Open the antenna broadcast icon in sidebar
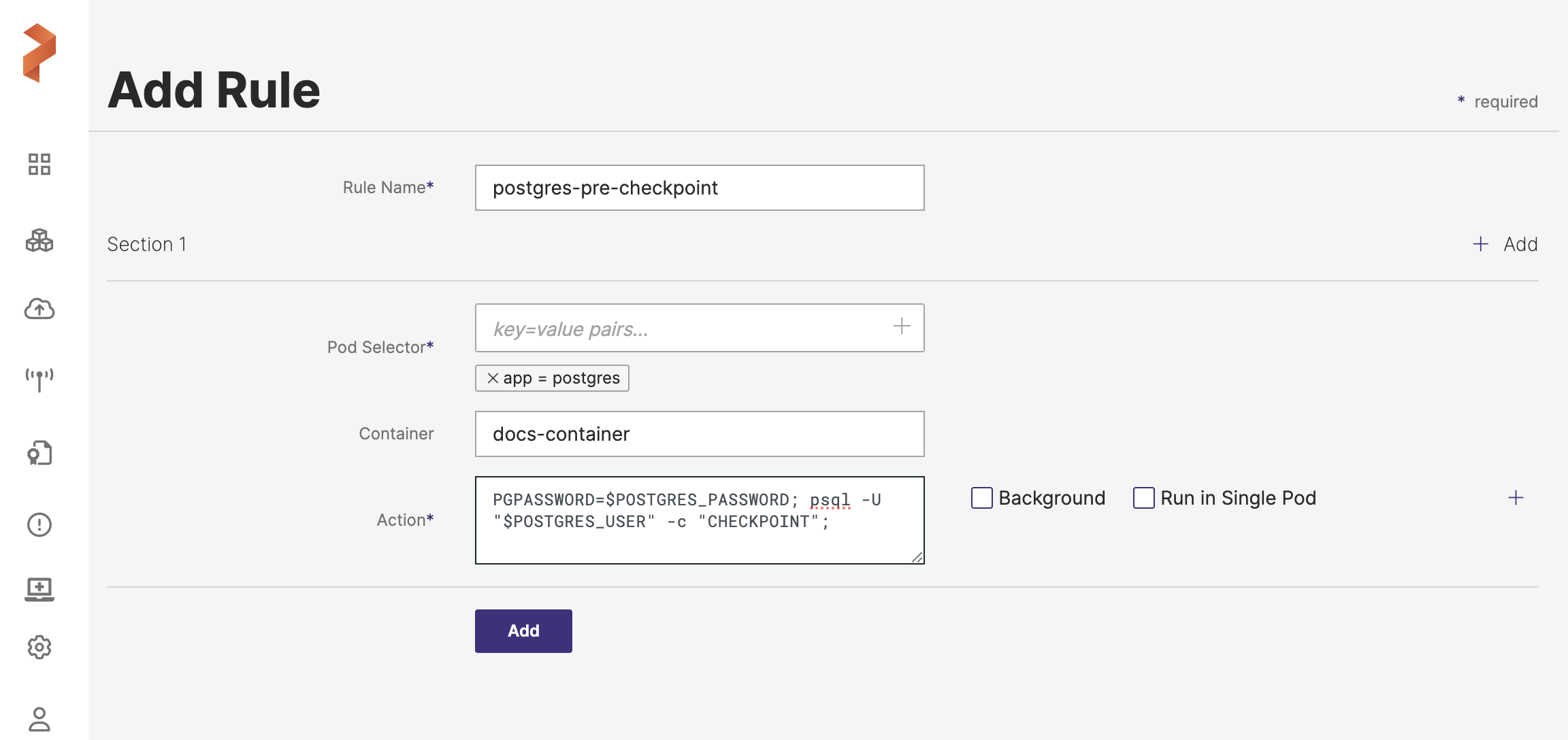 coord(39,380)
